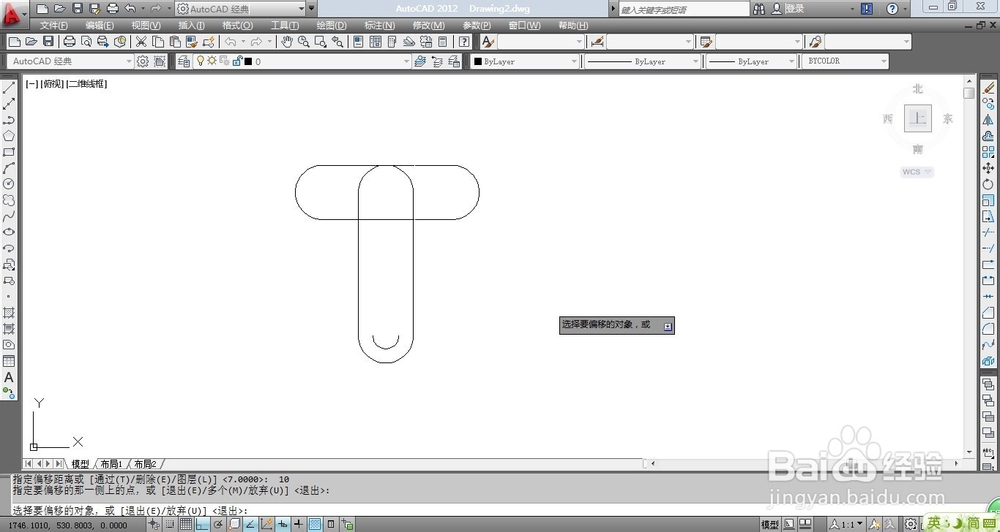The image size is (1000, 532).
Task: Click the [俯视] view control label
Action: click(x=52, y=84)
